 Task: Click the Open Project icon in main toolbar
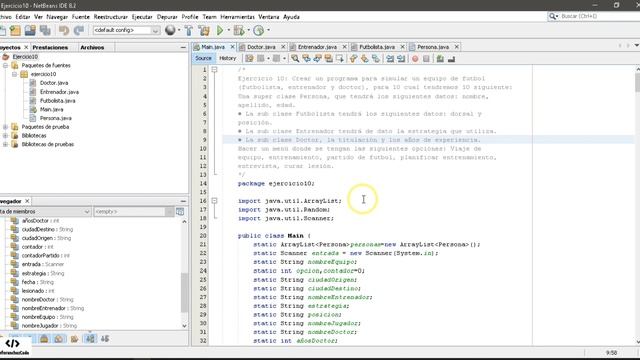click(30, 31)
